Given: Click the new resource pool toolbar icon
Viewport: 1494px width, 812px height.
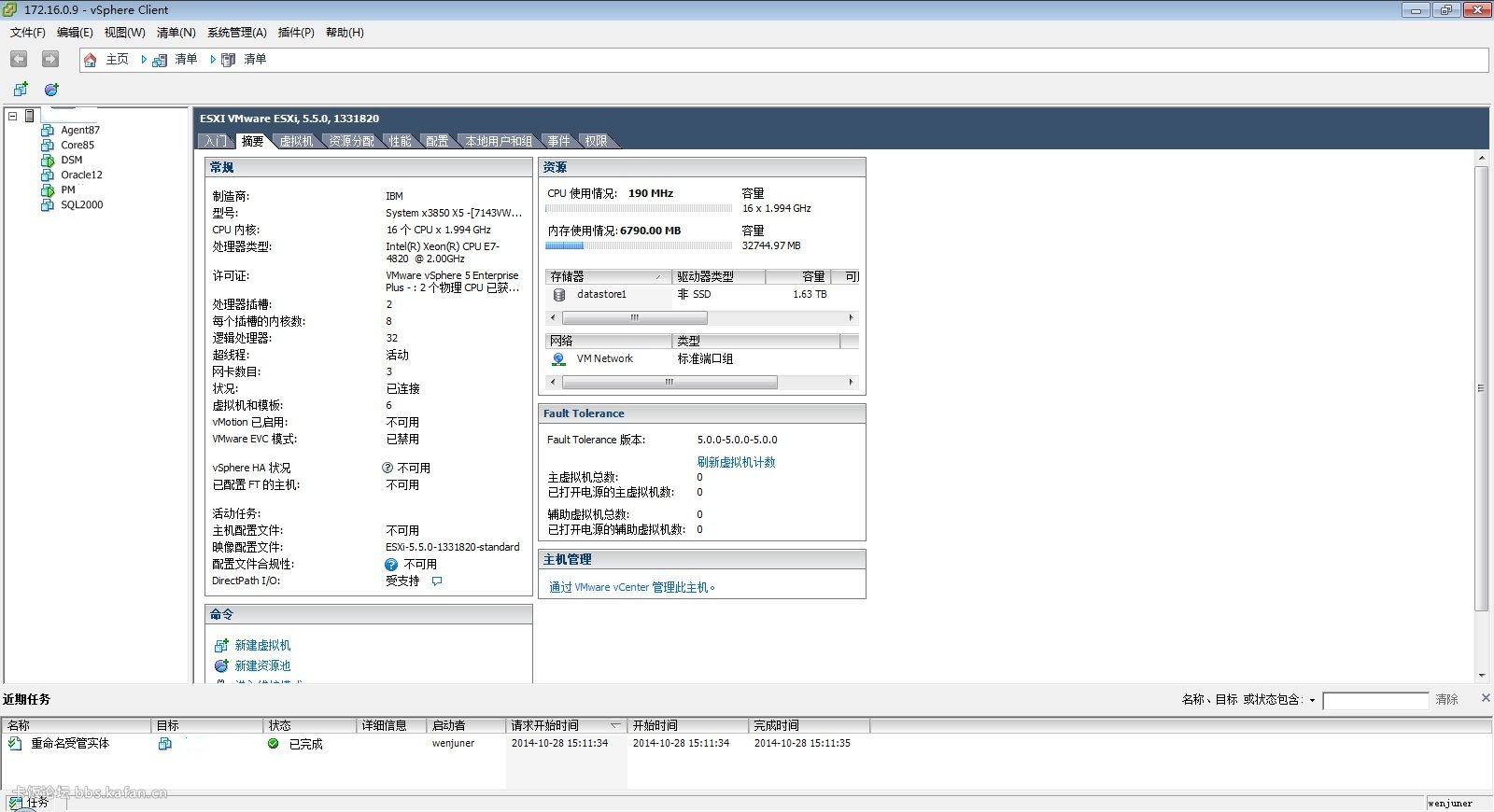Looking at the screenshot, I should pyautogui.click(x=51, y=90).
